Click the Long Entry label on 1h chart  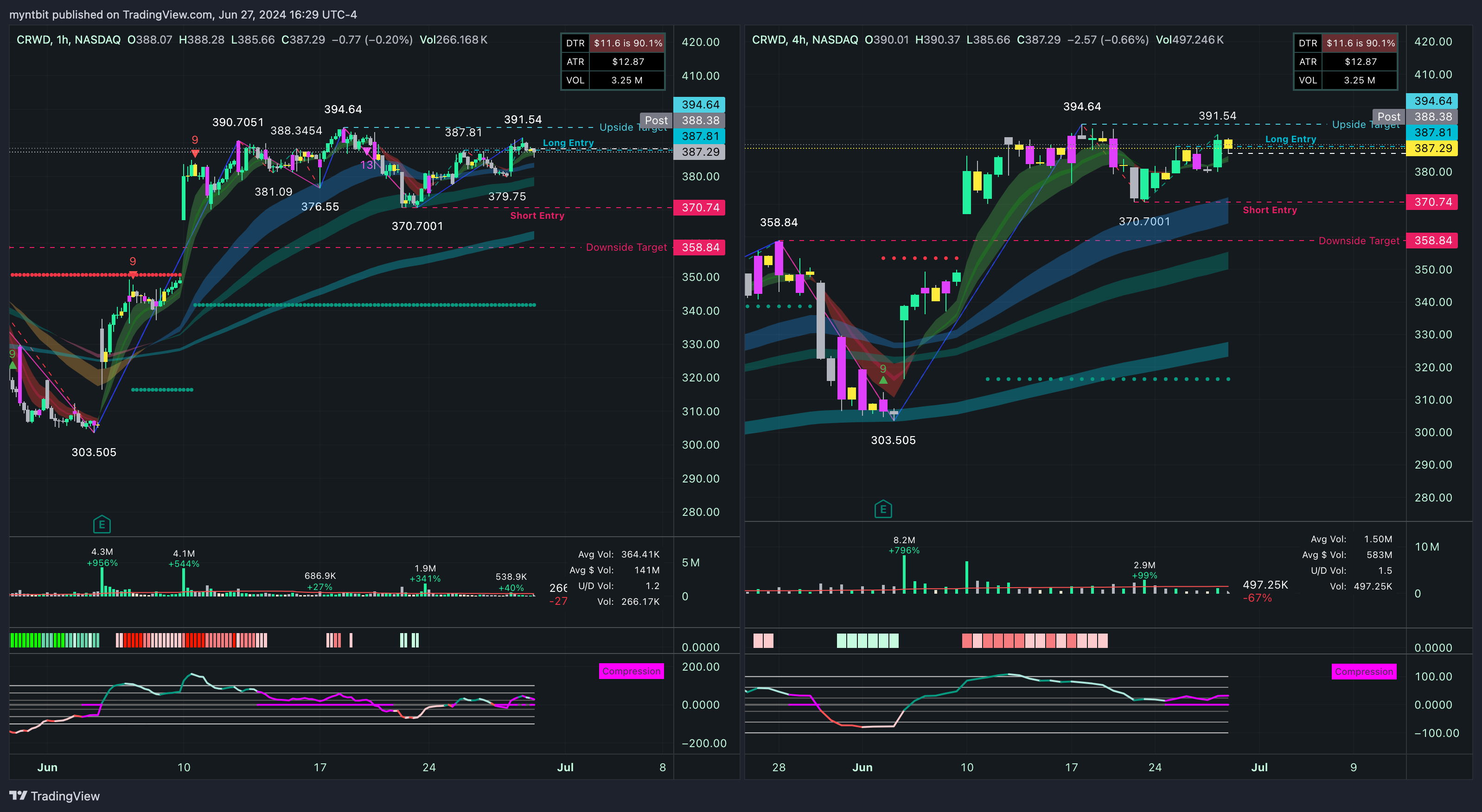pyautogui.click(x=568, y=143)
